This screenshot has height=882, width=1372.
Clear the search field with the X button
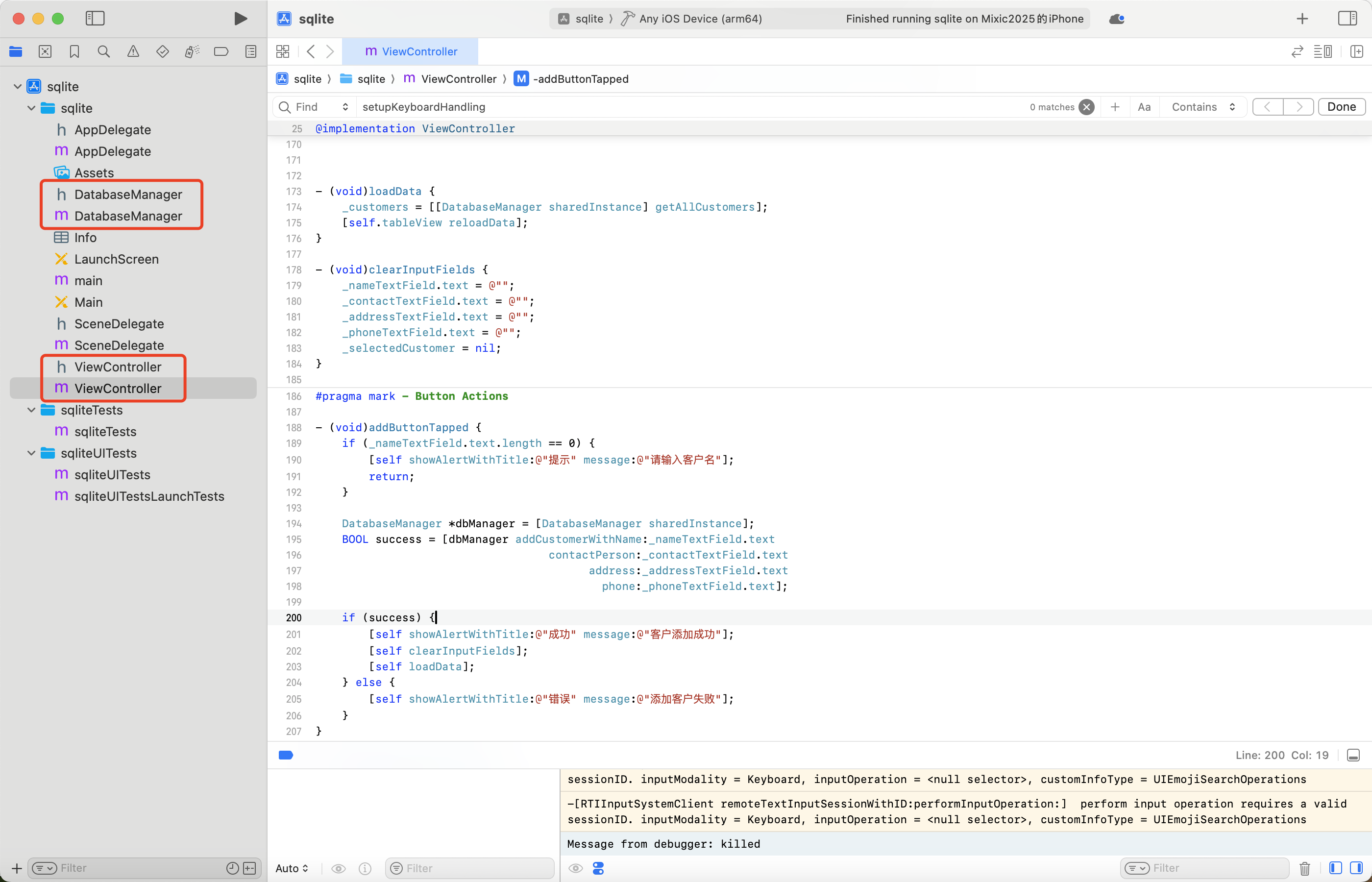click(x=1087, y=107)
